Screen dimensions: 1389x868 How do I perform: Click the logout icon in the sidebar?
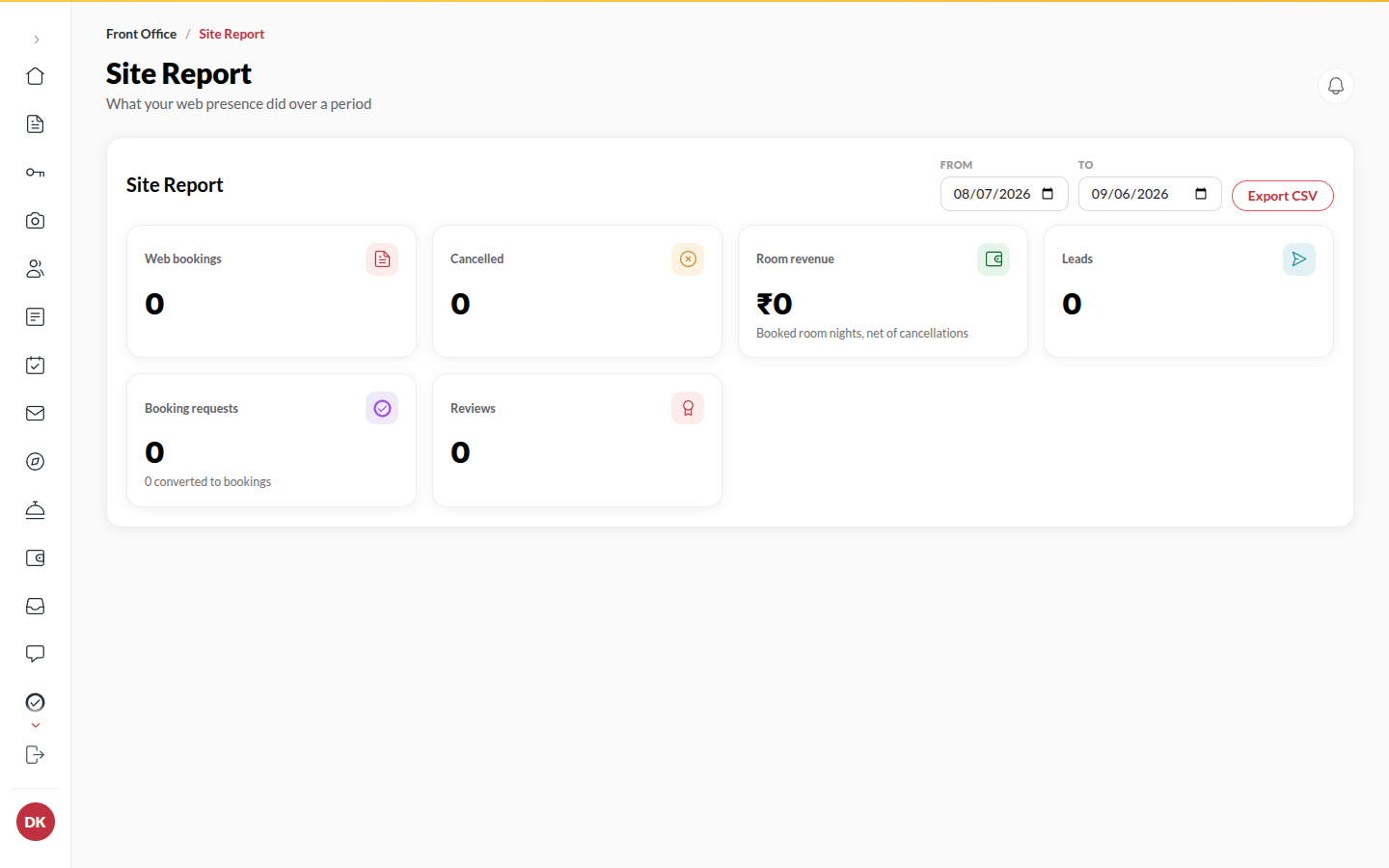coord(36,755)
